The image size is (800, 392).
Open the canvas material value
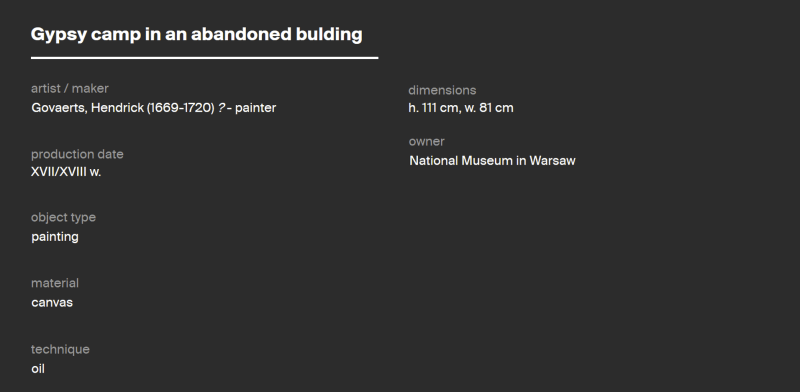tap(52, 303)
